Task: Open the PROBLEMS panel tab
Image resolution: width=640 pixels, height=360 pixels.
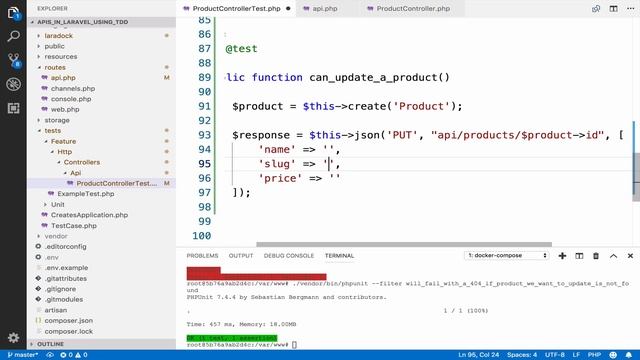Action: click(202, 256)
